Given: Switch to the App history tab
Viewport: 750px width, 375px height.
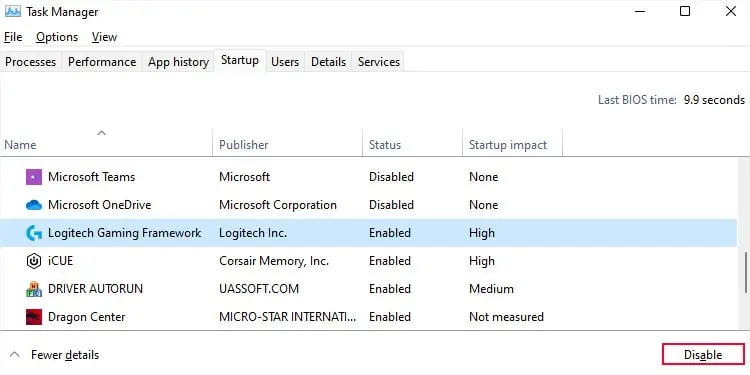Looking at the screenshot, I should point(178,62).
